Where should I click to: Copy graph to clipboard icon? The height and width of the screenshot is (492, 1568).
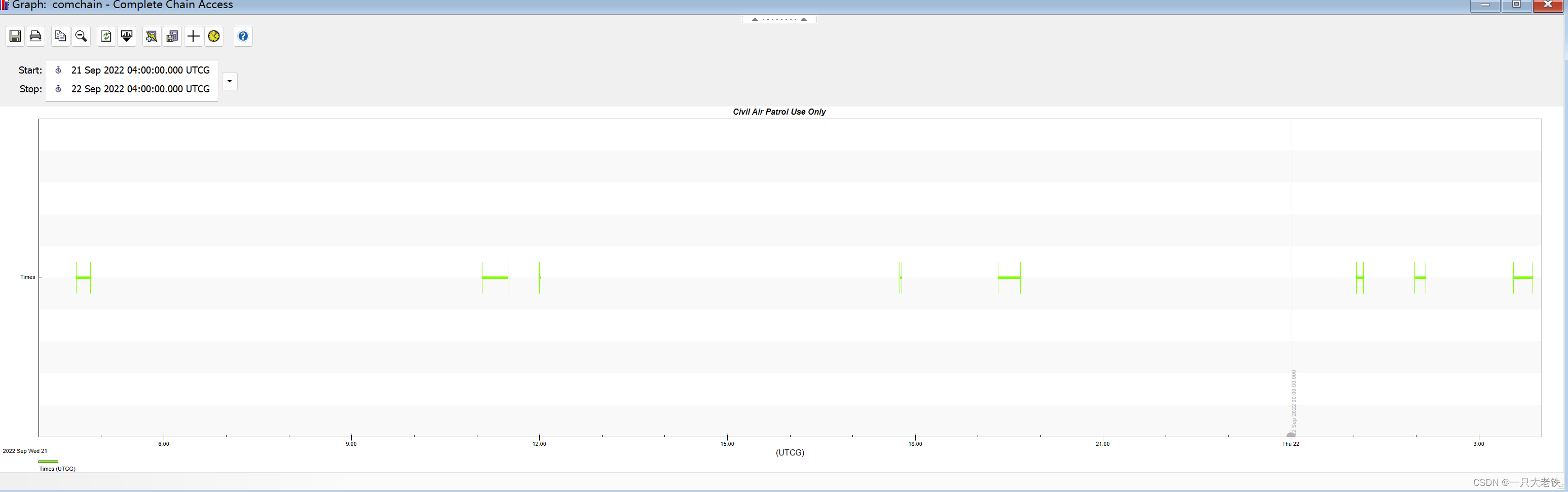click(60, 37)
